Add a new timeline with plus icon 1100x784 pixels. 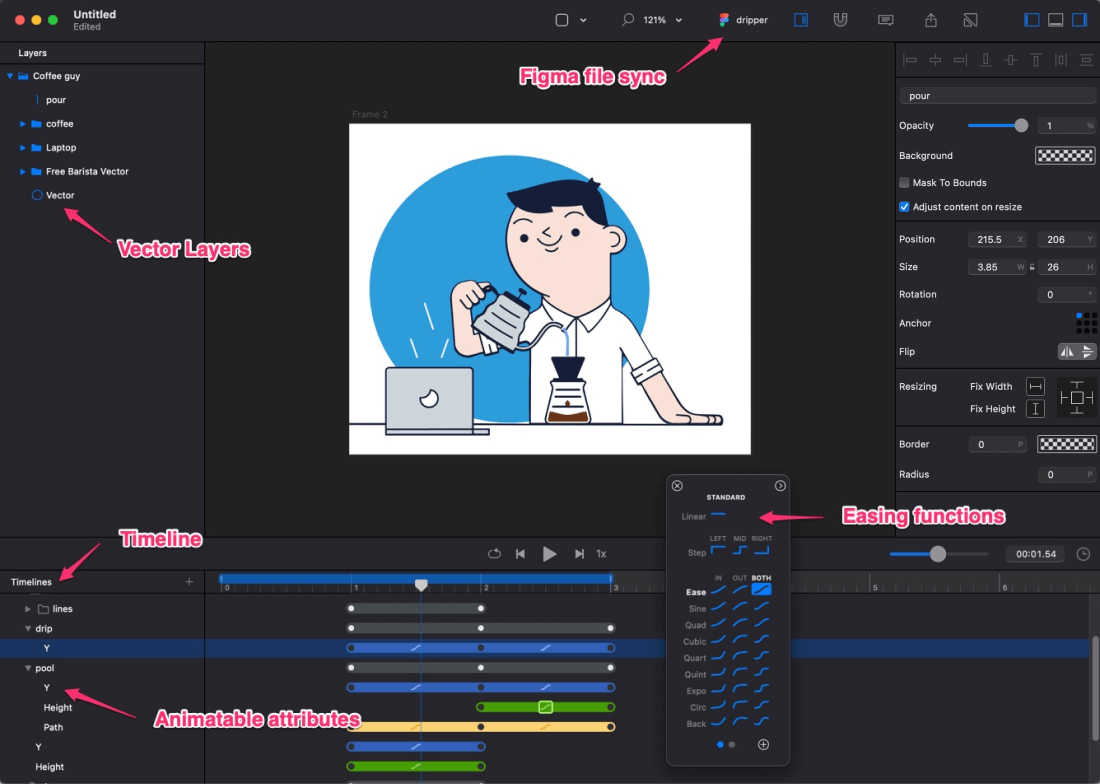(189, 582)
